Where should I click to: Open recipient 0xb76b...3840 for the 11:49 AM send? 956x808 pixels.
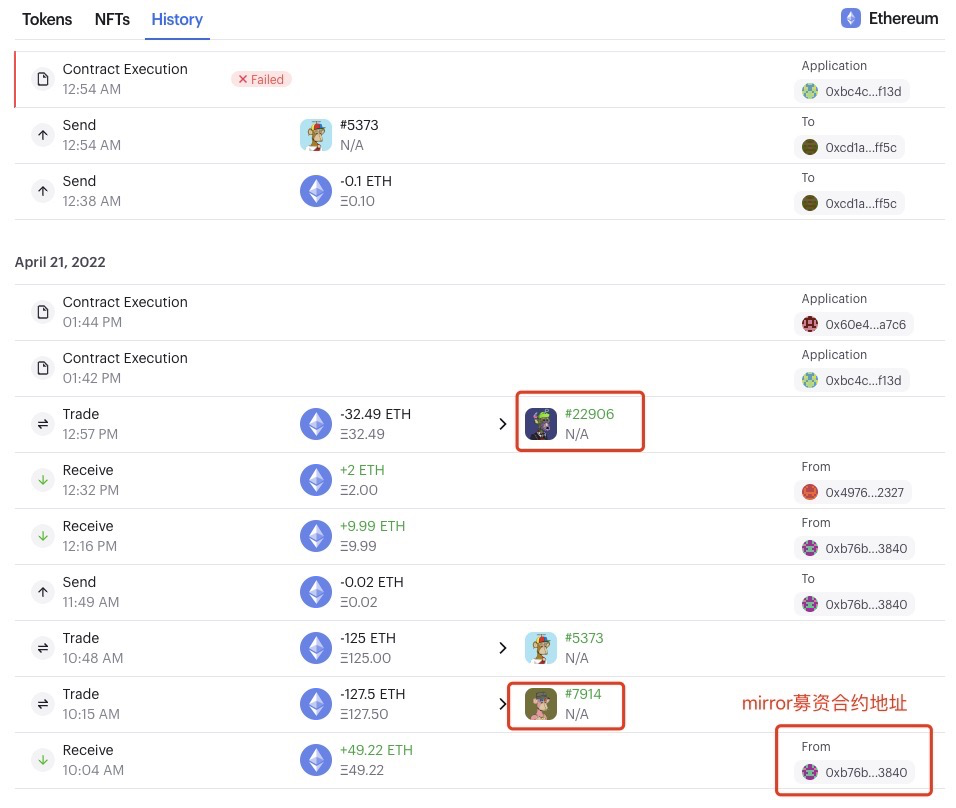click(855, 604)
